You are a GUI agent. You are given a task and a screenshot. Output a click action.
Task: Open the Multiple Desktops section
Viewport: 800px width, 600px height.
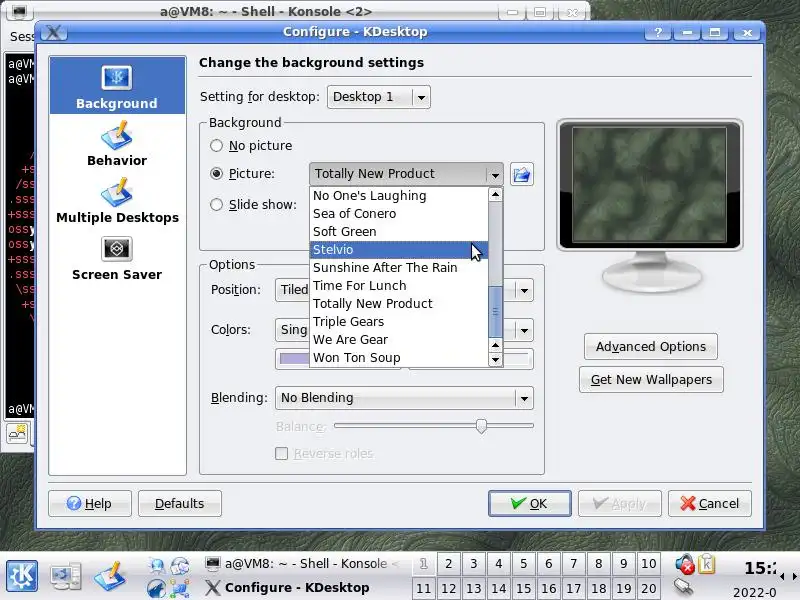coord(117,201)
